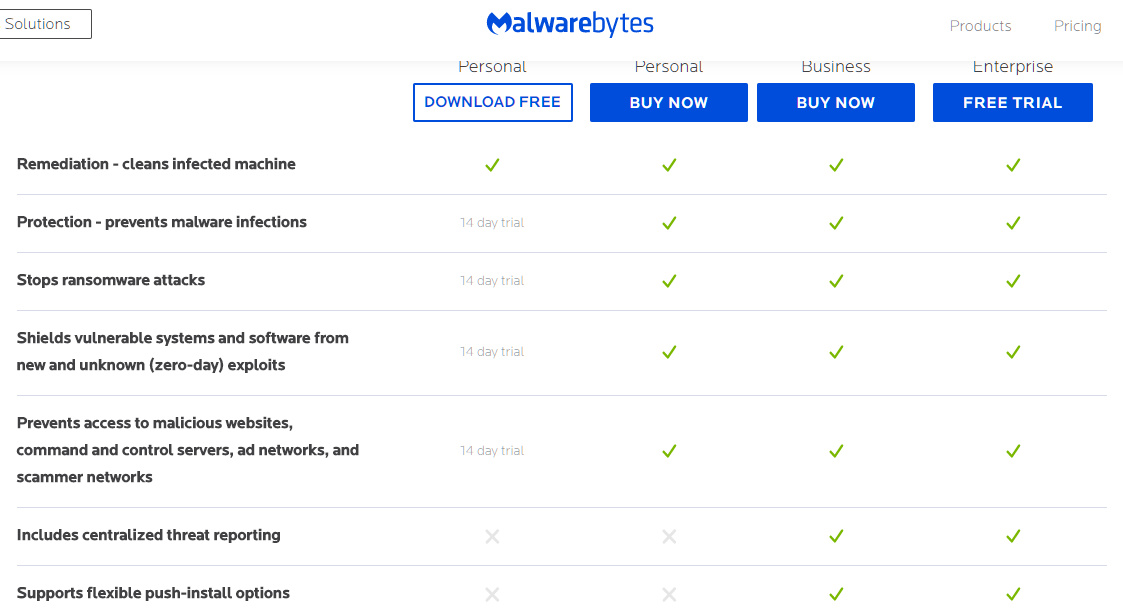Click the Malwarebytes logo

coord(569,24)
